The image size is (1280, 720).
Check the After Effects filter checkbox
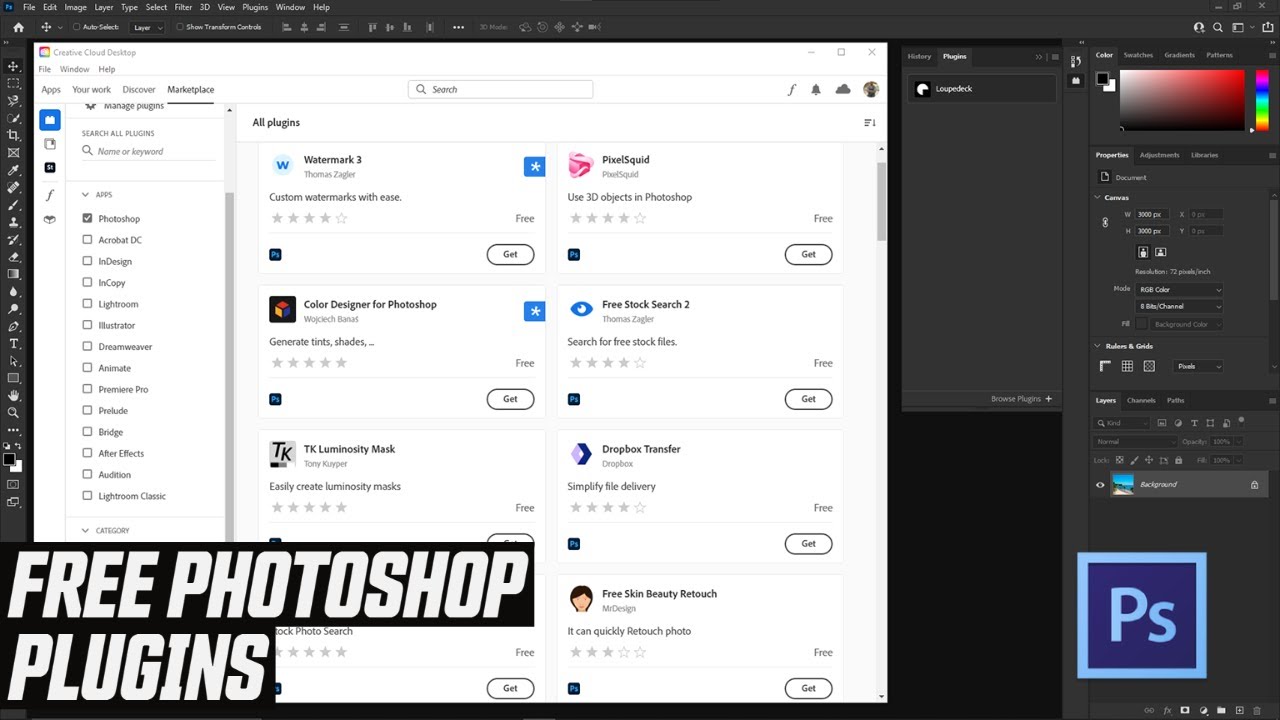pos(88,453)
